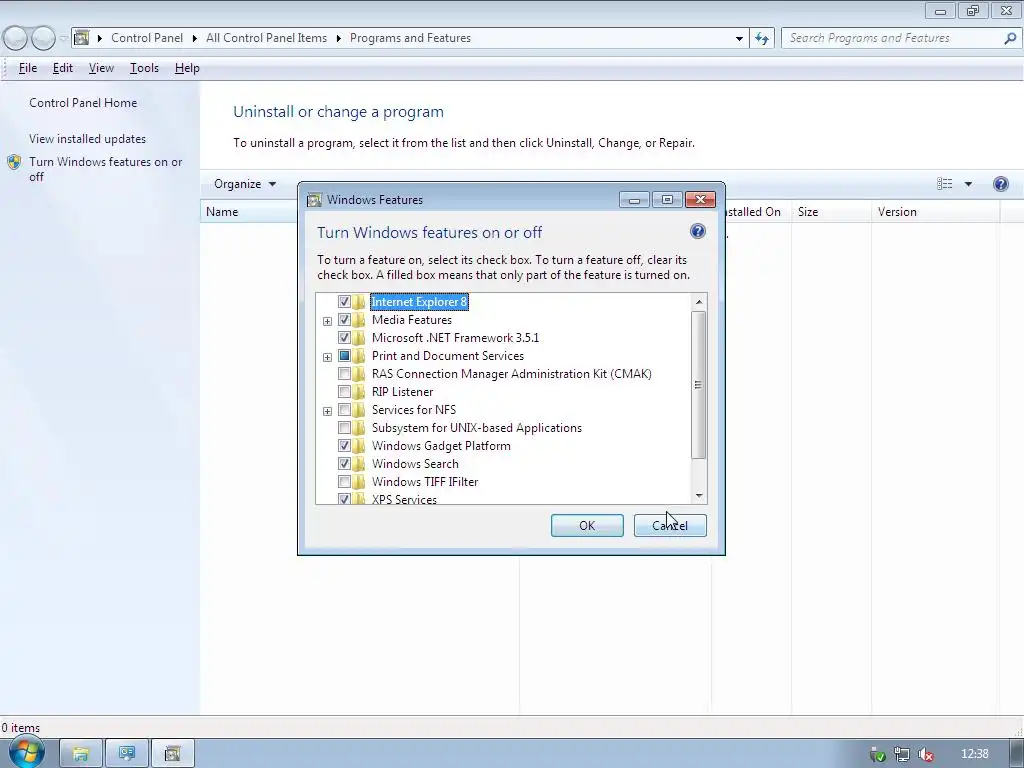Click the taskbar clock showing 12:38

975,754
